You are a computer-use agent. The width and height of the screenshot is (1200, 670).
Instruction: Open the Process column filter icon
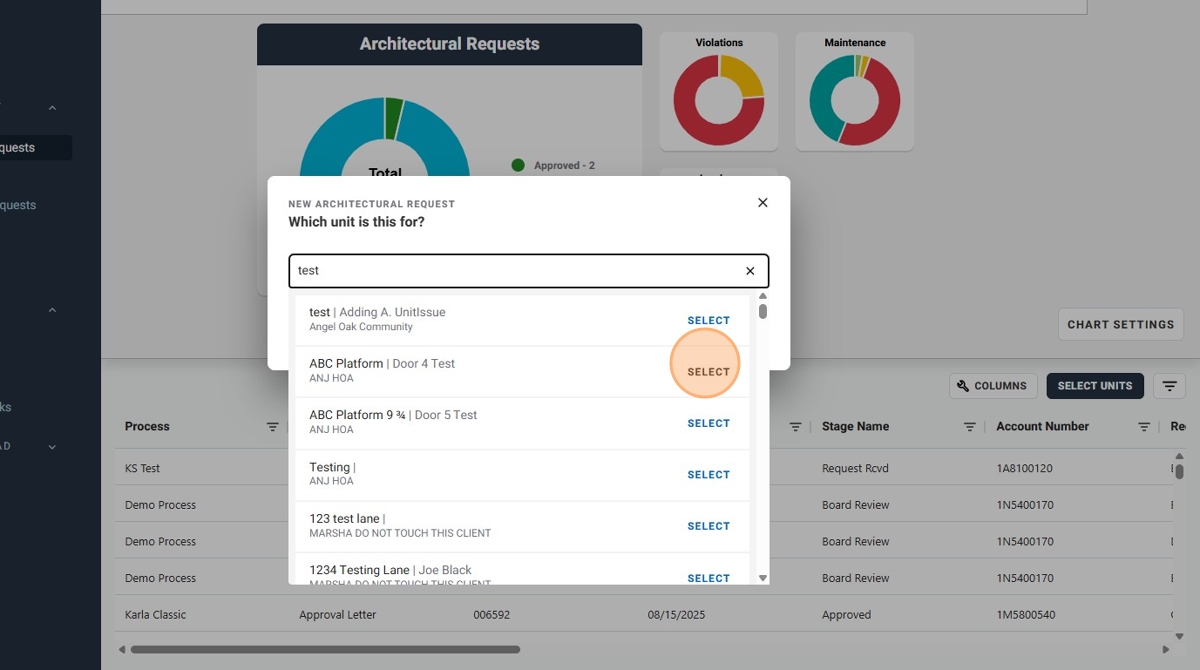click(x=272, y=427)
